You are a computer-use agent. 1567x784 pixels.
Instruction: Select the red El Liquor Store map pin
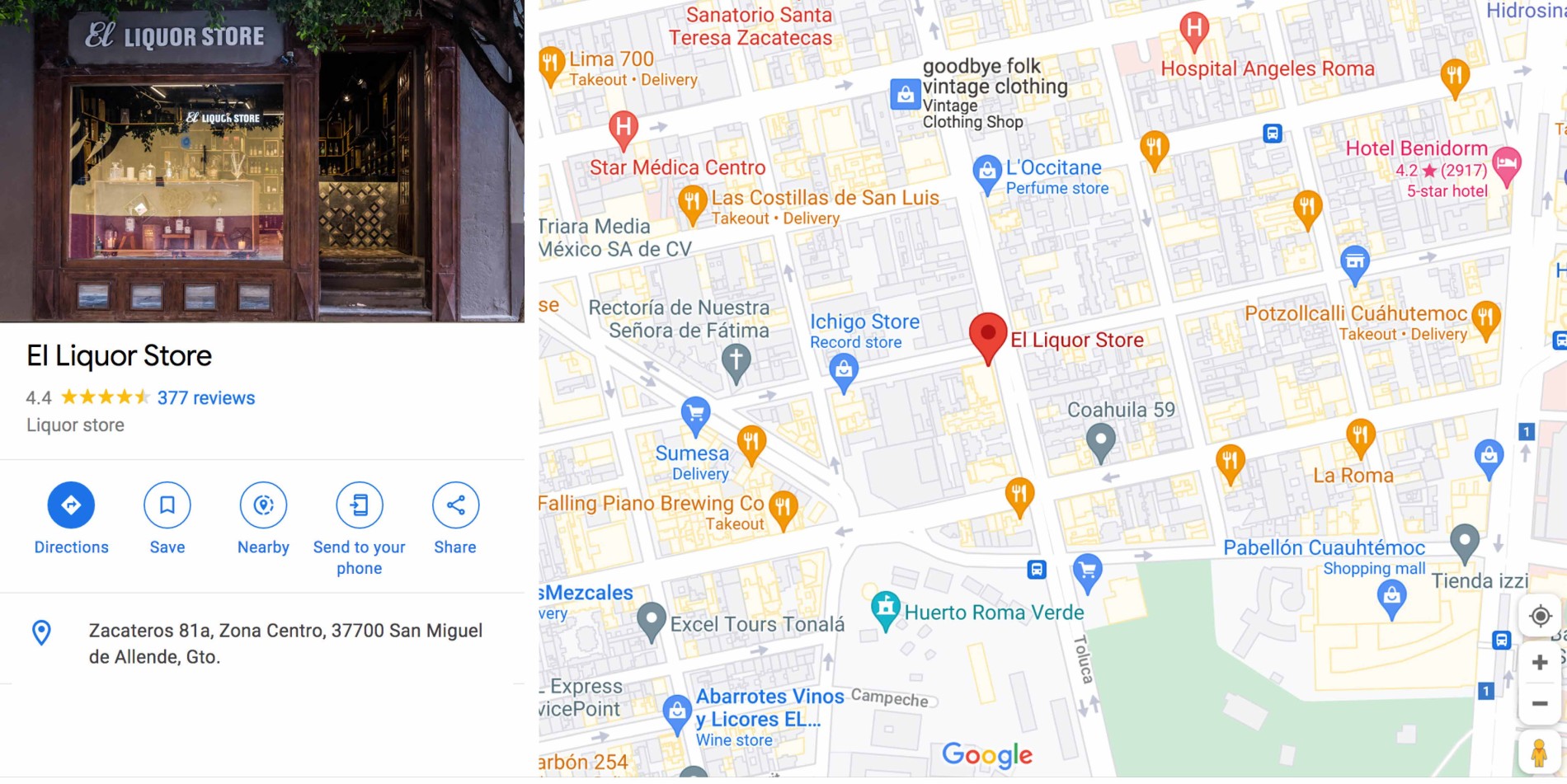(x=987, y=338)
